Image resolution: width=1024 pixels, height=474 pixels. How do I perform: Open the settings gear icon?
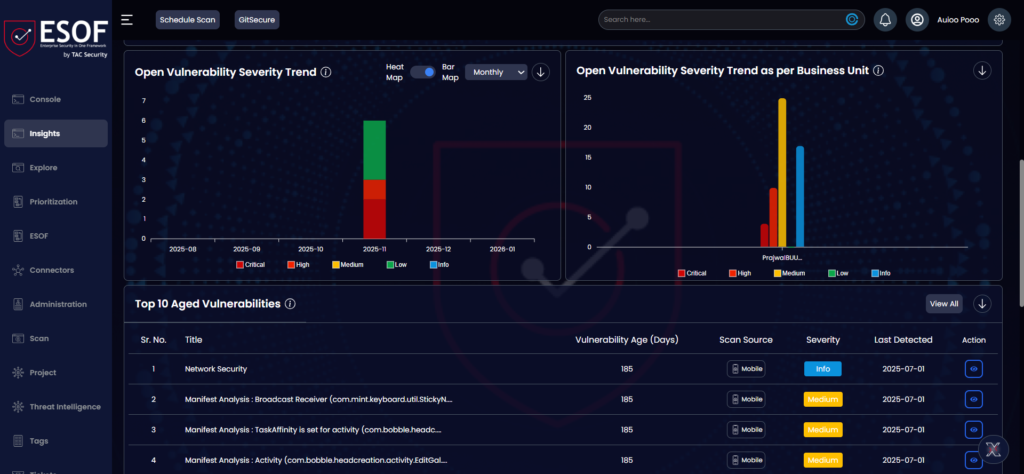point(996,19)
